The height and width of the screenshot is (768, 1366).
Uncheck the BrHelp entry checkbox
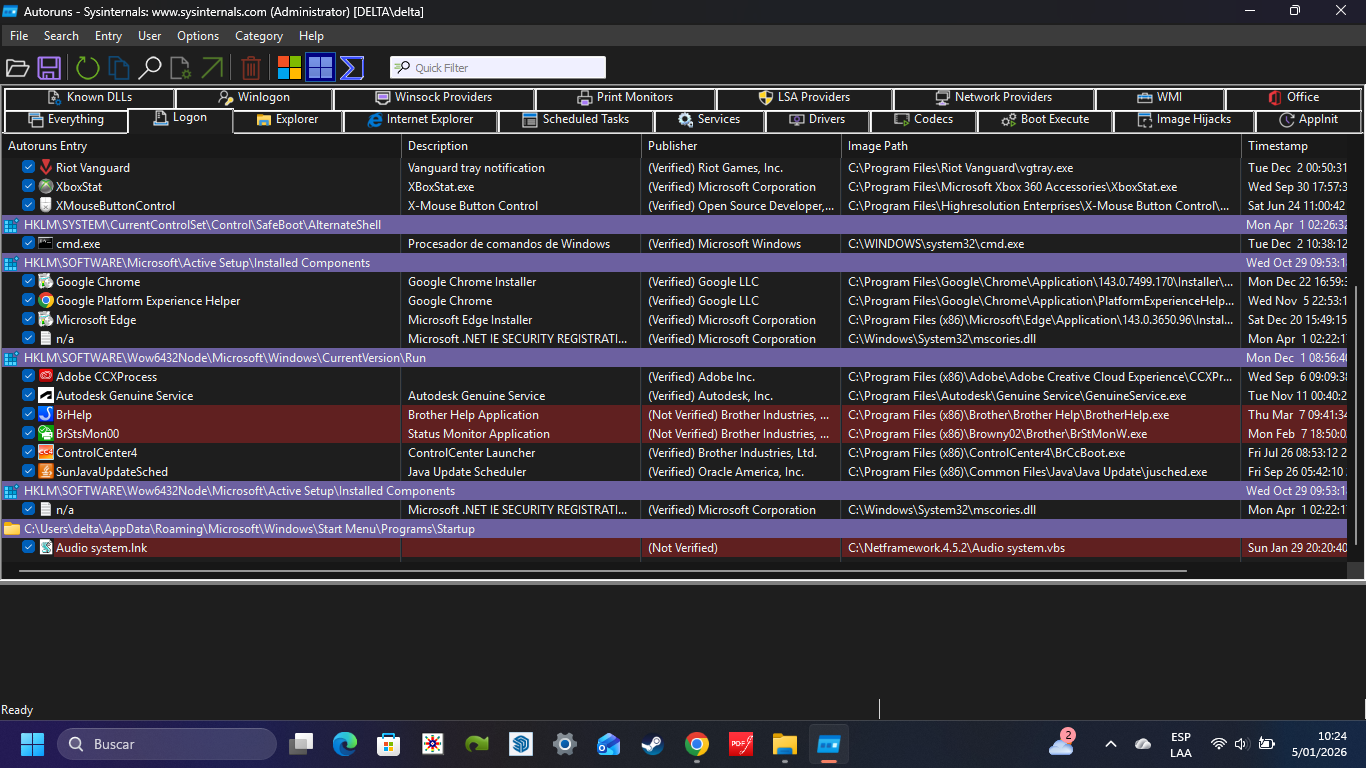click(29, 415)
